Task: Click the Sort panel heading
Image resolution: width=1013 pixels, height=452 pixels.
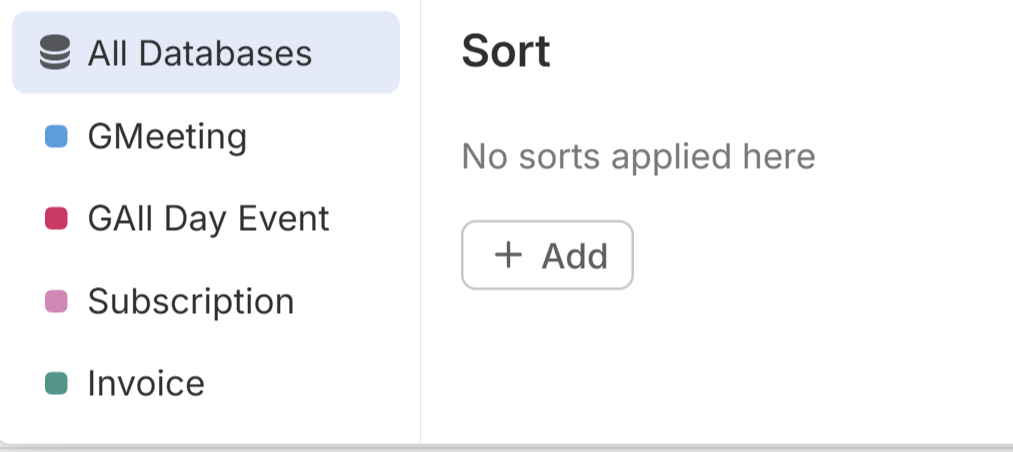Action: click(506, 52)
